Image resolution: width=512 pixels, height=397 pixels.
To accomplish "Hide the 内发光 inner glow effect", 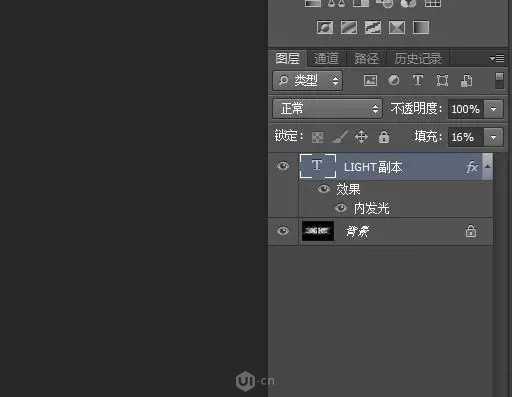I will click(x=341, y=208).
